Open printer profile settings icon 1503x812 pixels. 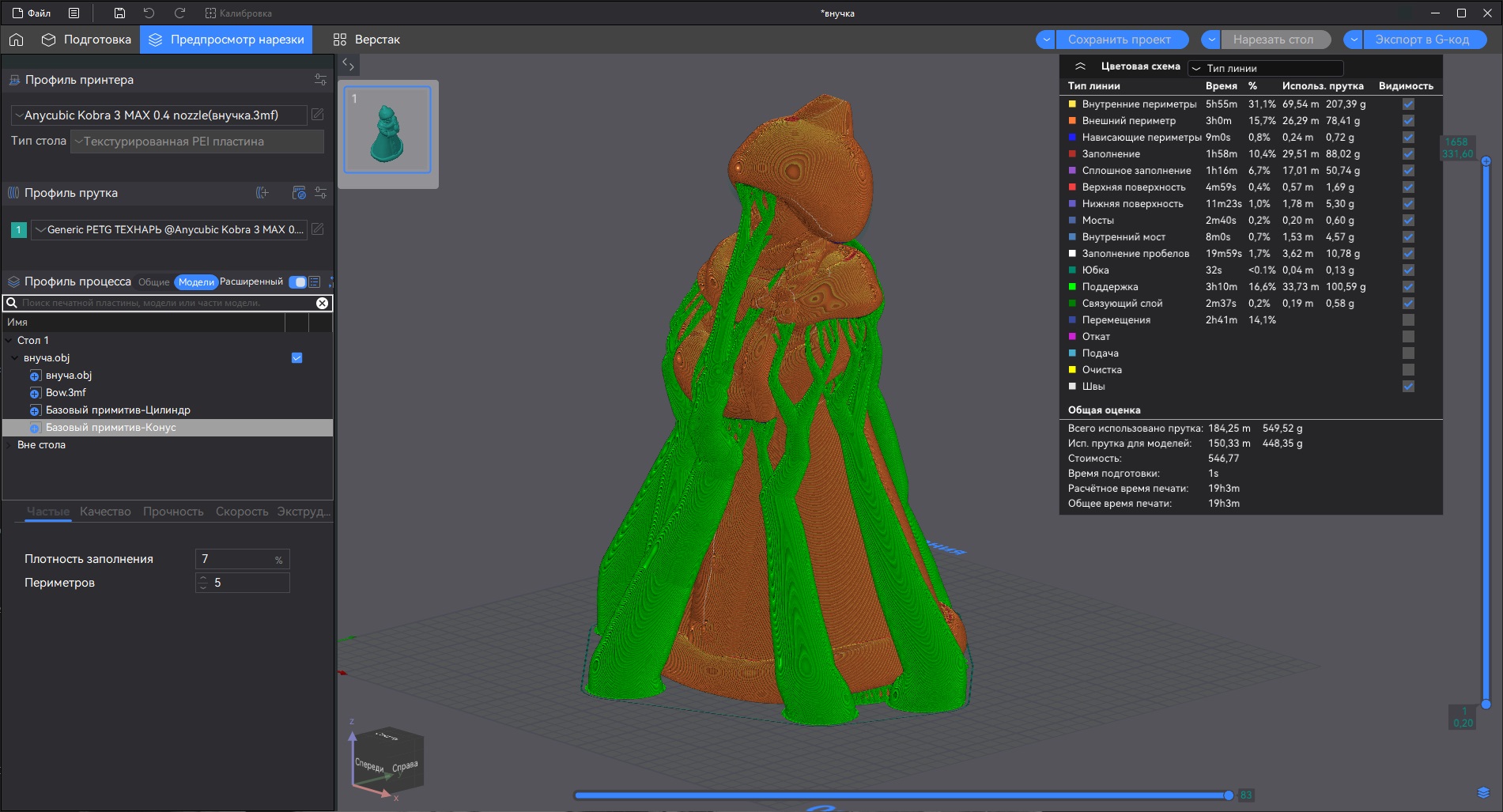(320, 80)
